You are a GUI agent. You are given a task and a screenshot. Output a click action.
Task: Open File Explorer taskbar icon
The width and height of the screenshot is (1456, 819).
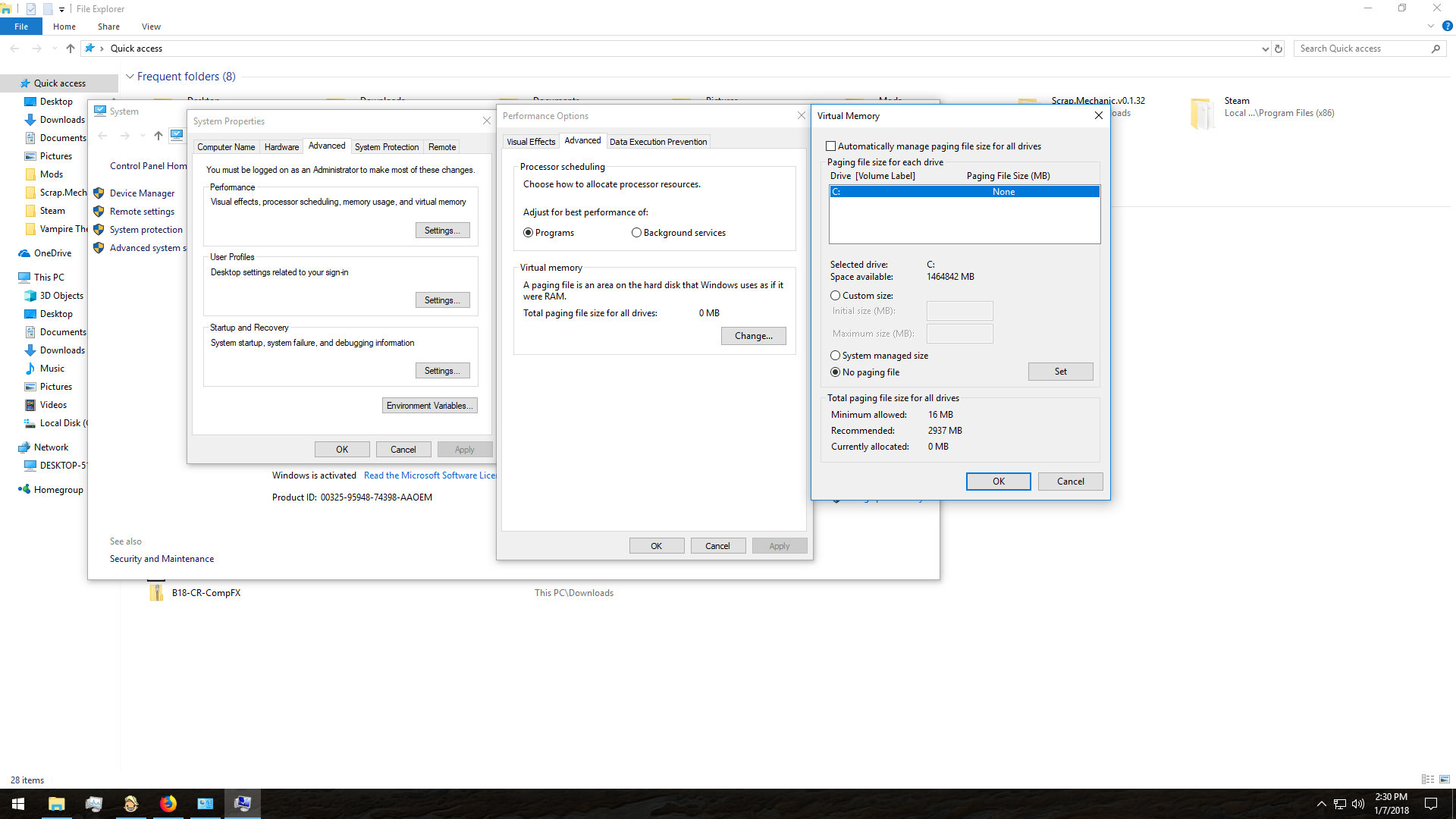(x=57, y=804)
